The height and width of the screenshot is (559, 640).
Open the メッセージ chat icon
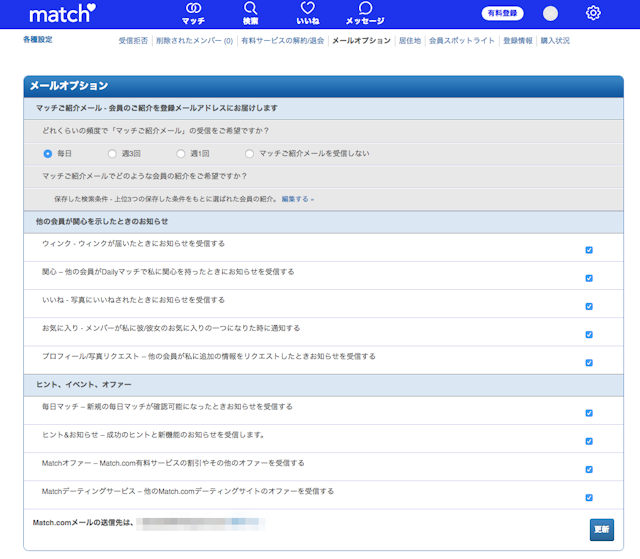click(x=365, y=13)
